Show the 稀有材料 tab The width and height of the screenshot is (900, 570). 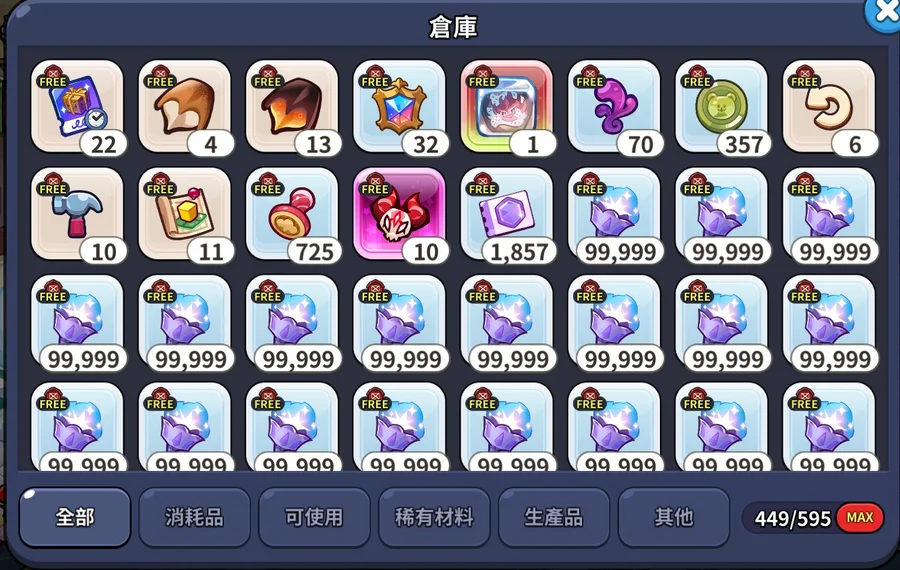(x=434, y=518)
